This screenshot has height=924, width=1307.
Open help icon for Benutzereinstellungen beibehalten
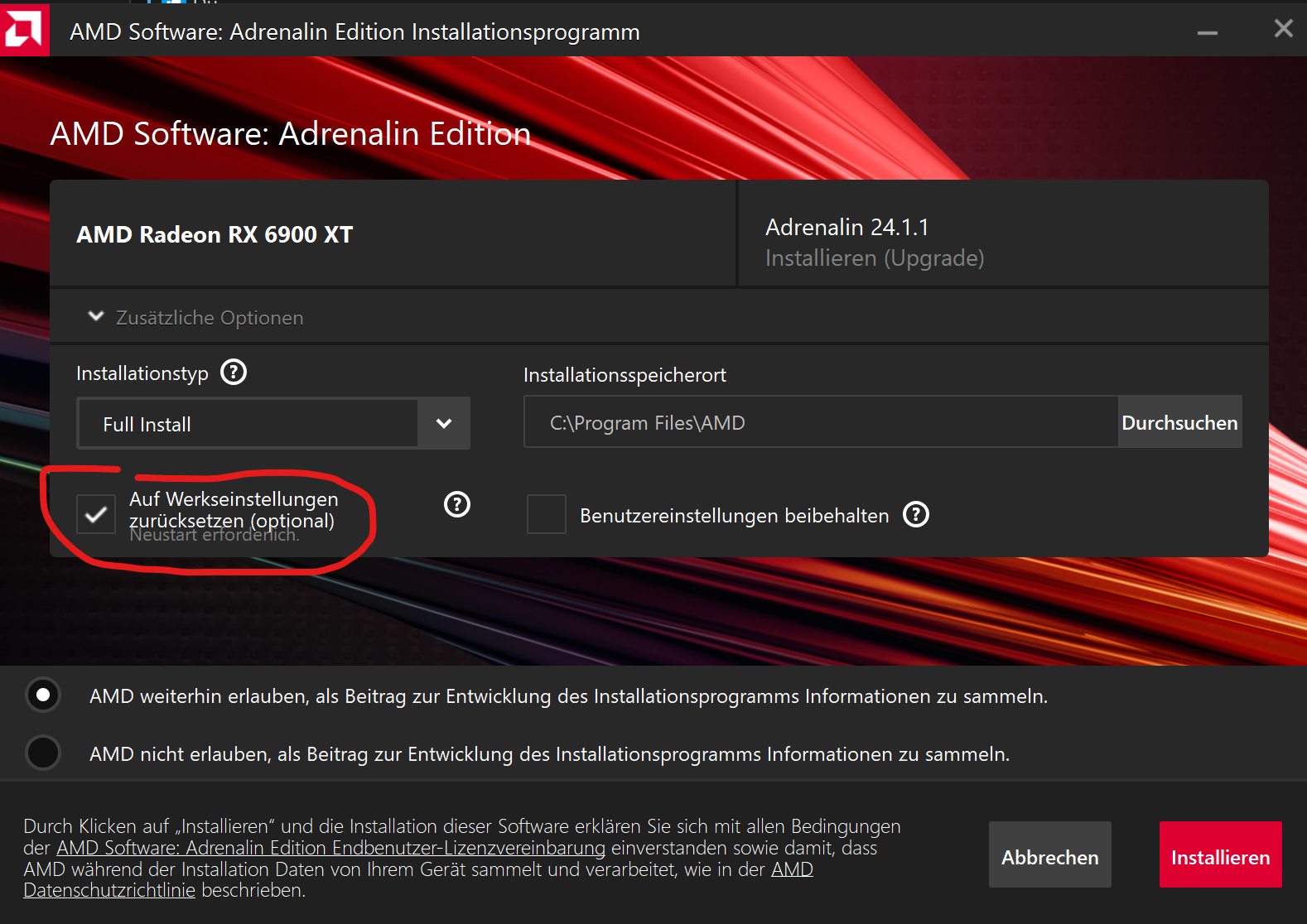tap(916, 514)
